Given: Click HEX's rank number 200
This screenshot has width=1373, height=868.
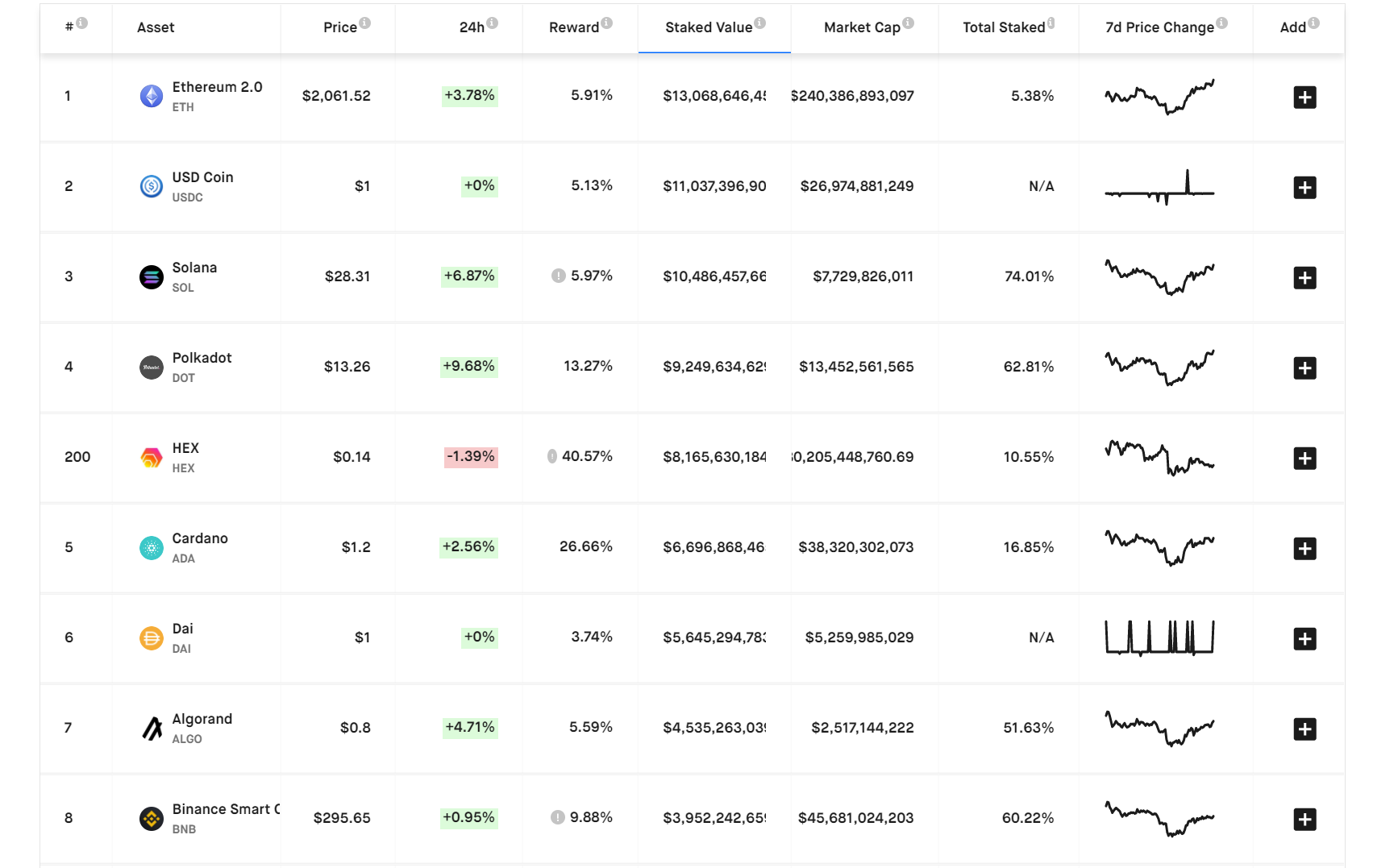Looking at the screenshot, I should (77, 457).
